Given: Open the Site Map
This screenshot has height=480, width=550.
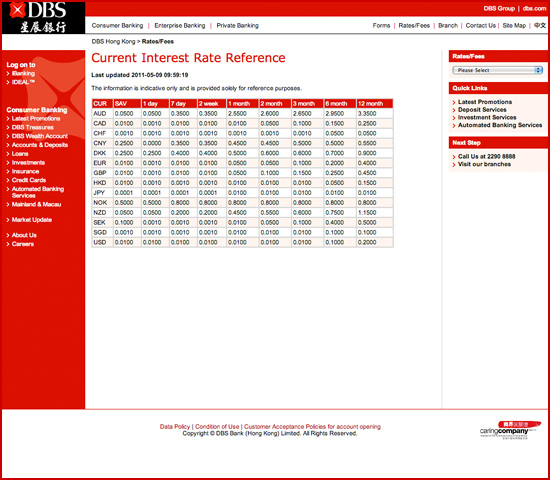Looking at the screenshot, I should [514, 26].
